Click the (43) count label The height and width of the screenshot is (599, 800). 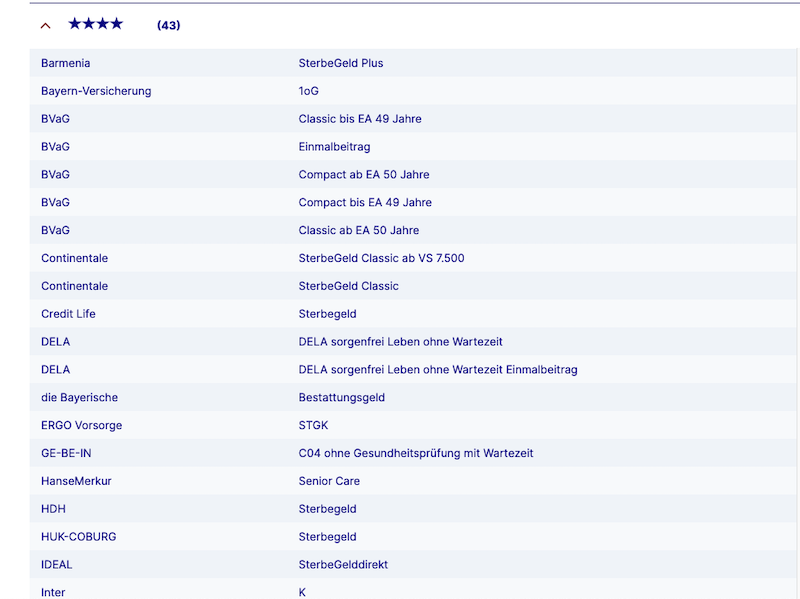tap(168, 25)
